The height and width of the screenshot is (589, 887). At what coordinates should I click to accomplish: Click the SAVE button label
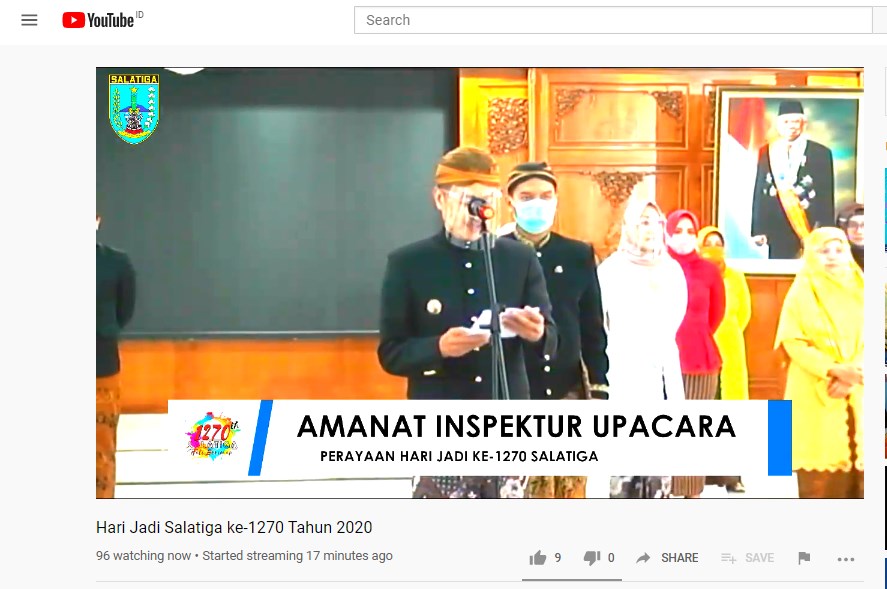pos(759,558)
